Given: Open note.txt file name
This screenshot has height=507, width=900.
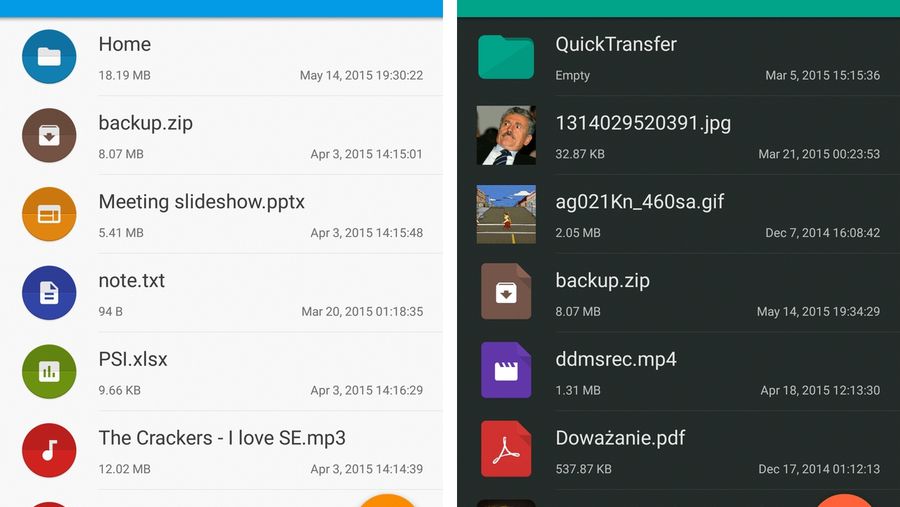Looking at the screenshot, I should (x=131, y=281).
